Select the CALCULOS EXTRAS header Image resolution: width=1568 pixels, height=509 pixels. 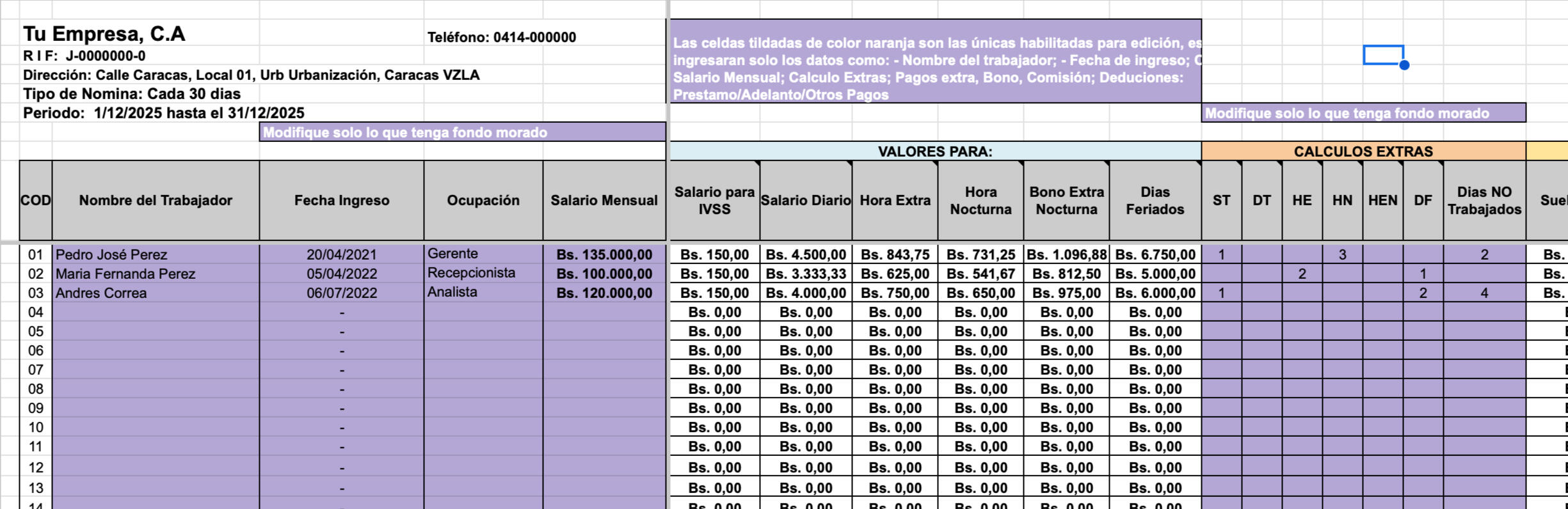click(1363, 152)
